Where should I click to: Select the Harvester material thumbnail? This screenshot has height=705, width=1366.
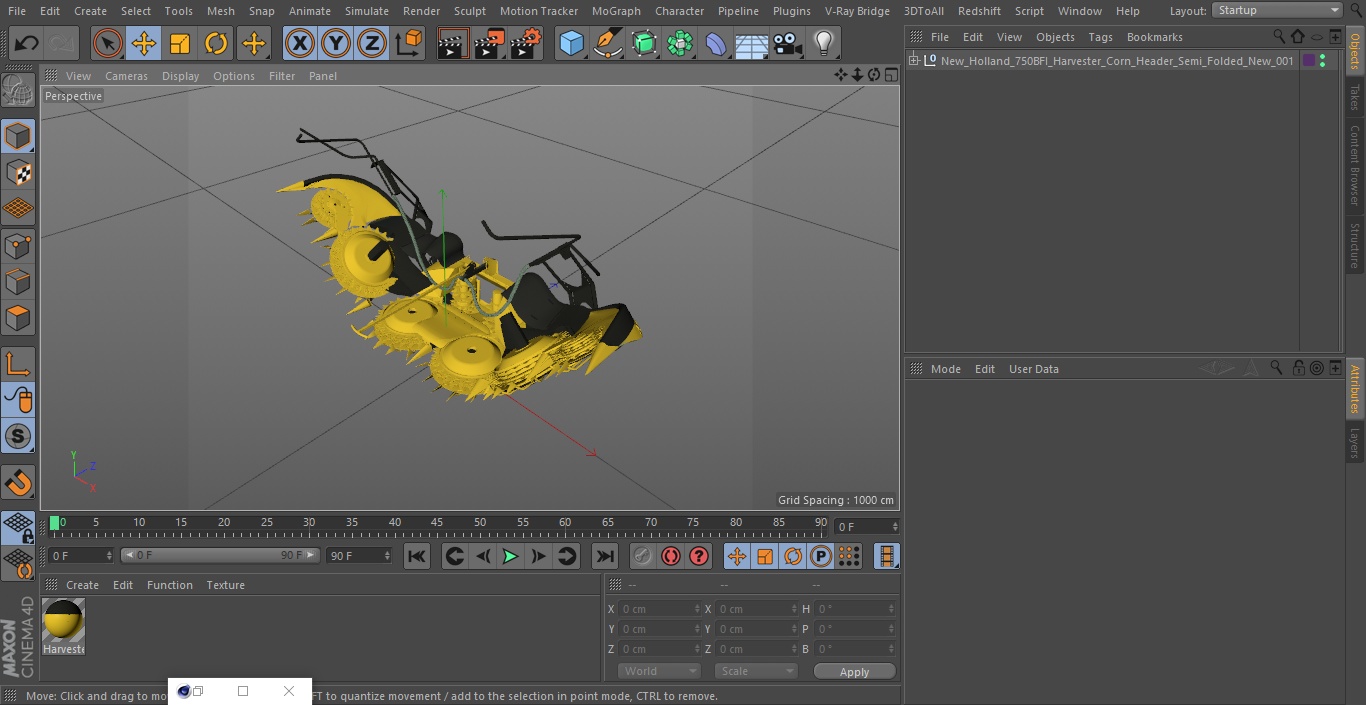click(x=64, y=621)
